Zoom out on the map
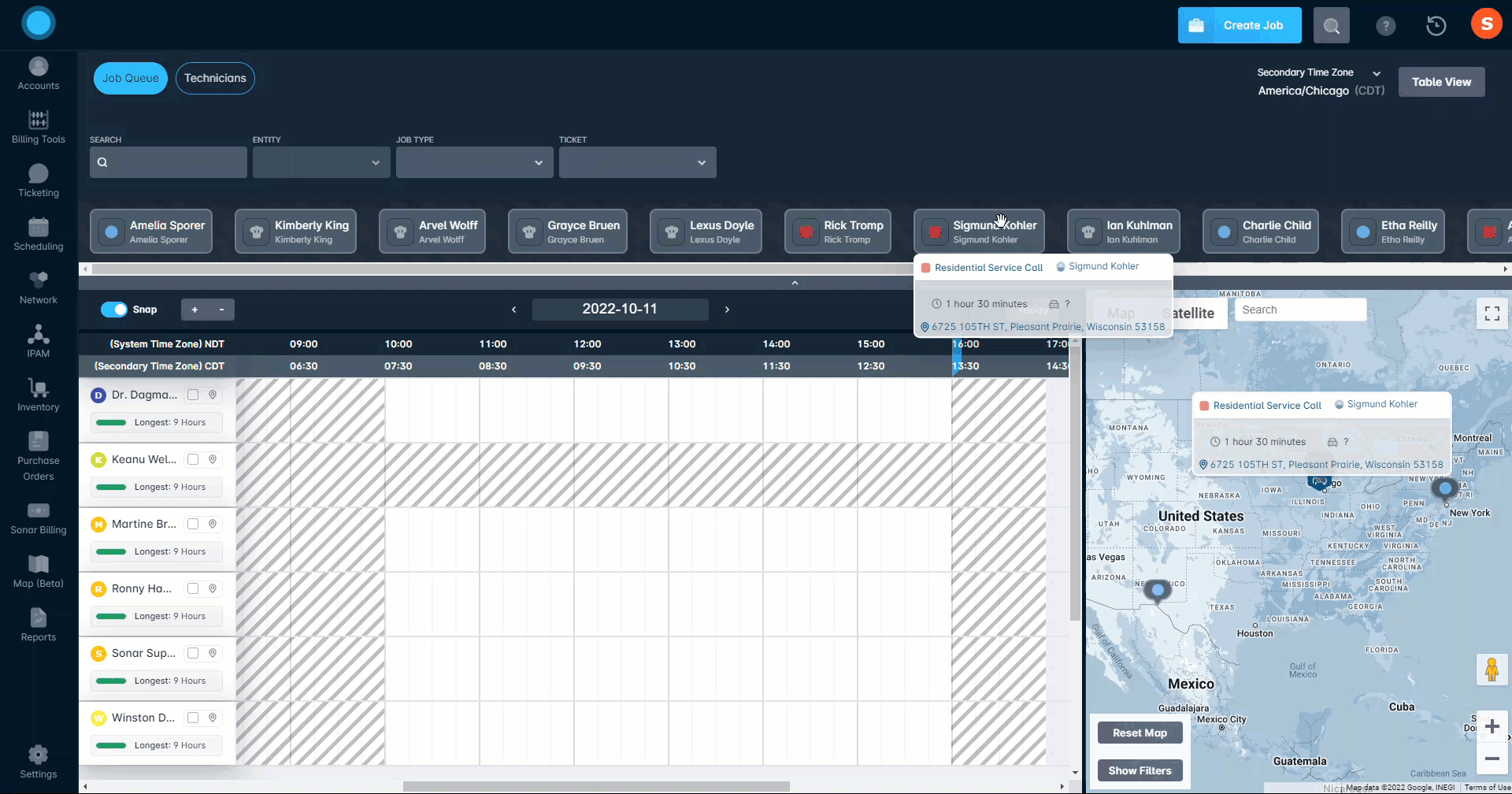This screenshot has width=1512, height=794. (x=1492, y=759)
